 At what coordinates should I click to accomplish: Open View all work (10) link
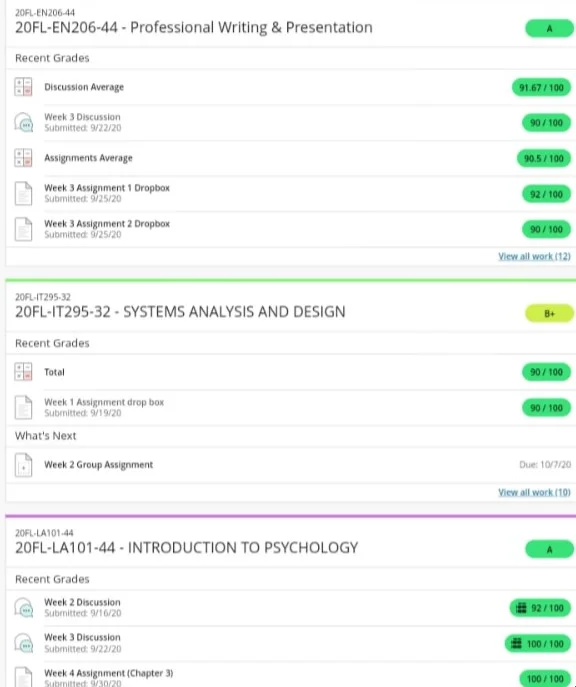point(534,492)
